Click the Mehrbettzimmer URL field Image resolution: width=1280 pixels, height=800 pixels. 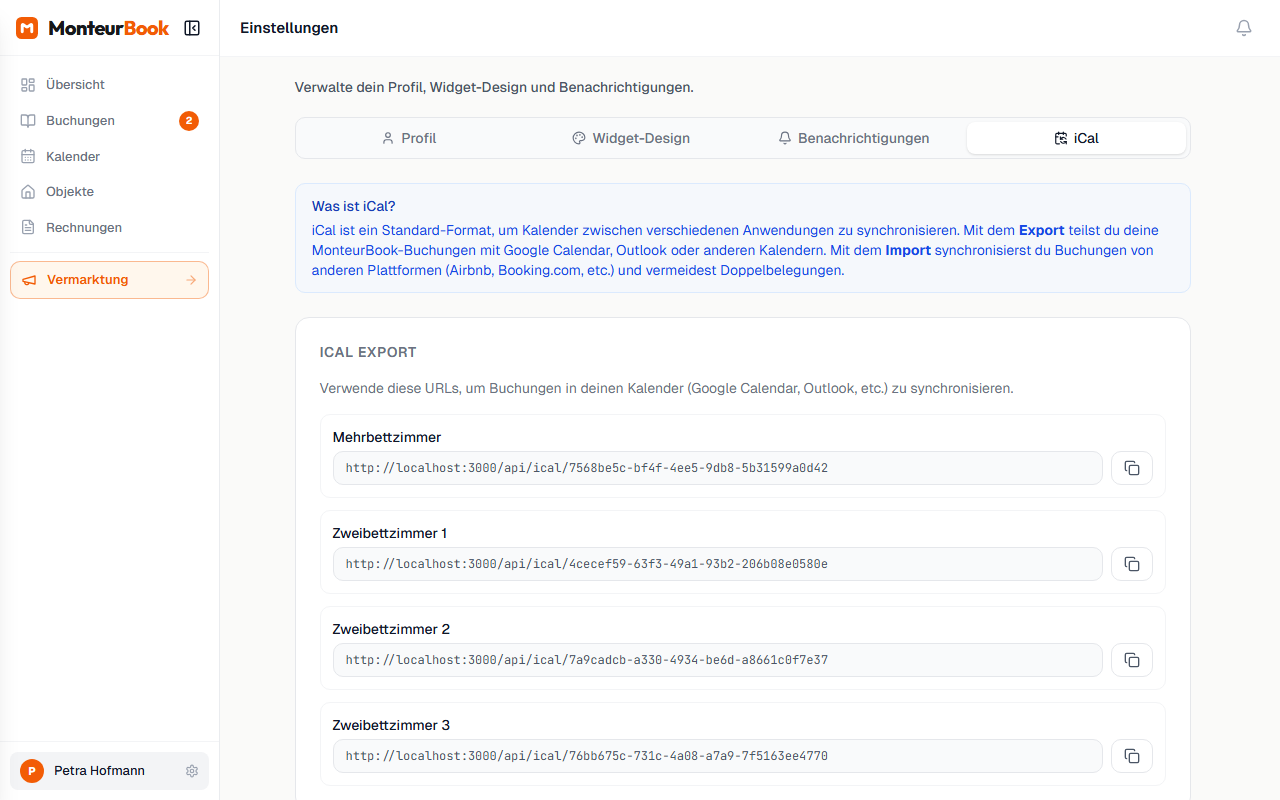717,468
